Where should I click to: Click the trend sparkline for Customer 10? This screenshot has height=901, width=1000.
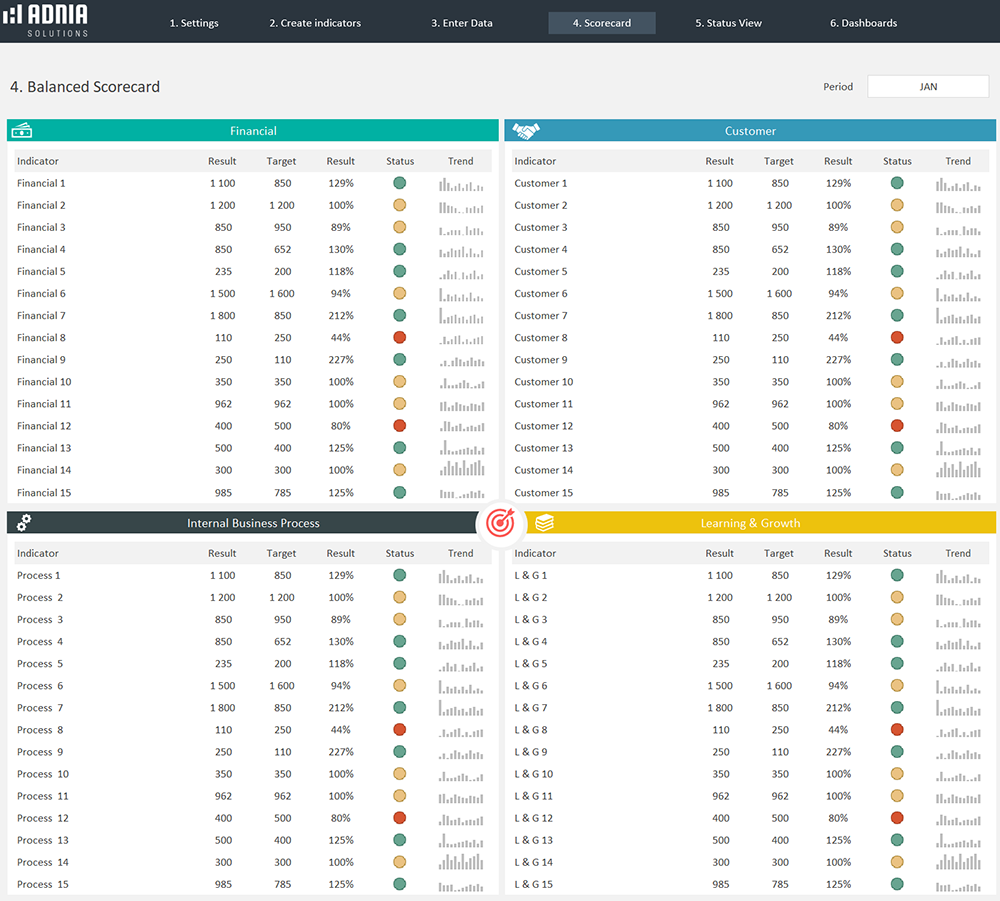tap(958, 381)
